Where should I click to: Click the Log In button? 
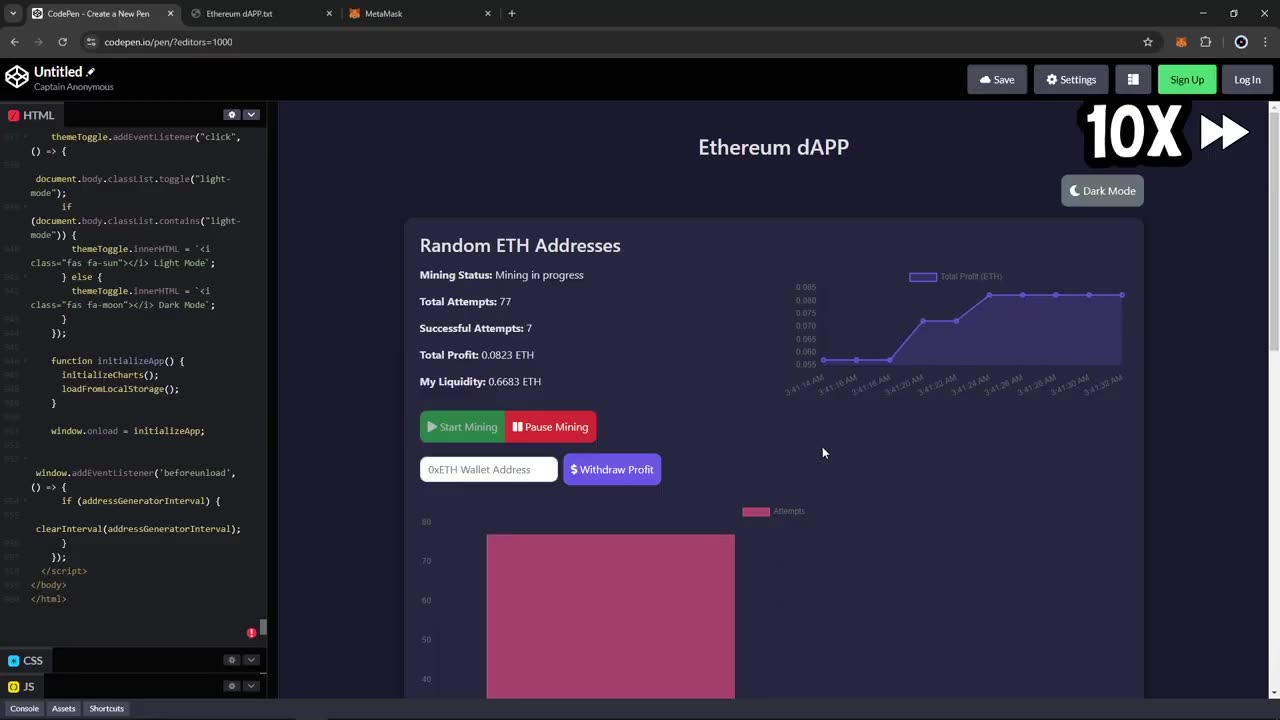pyautogui.click(x=1247, y=80)
